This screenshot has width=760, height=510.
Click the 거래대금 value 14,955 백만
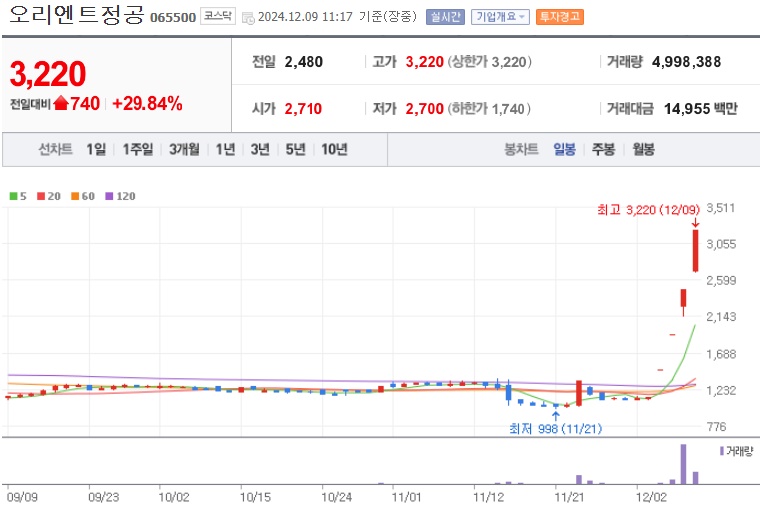coord(700,109)
